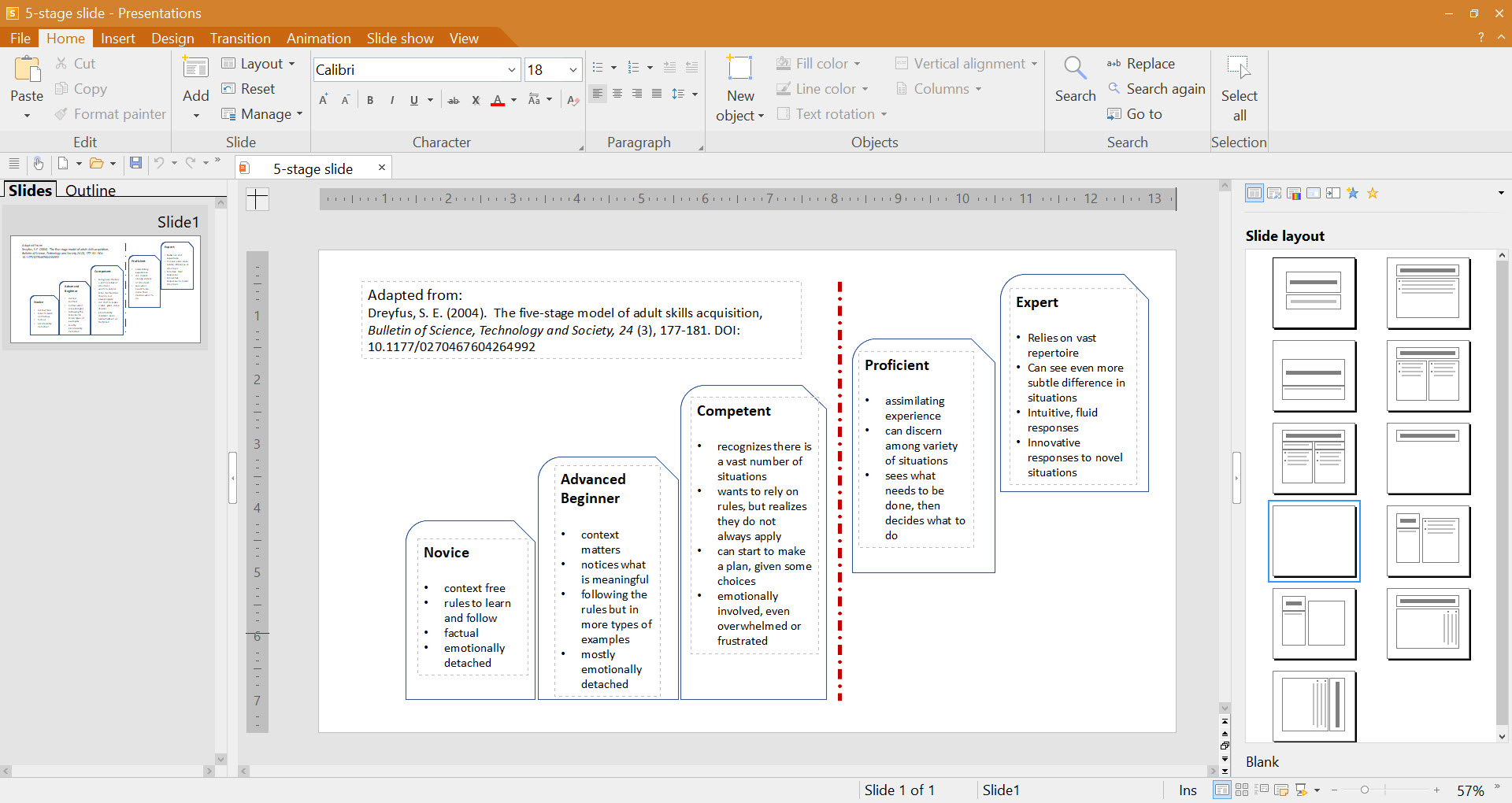Click the new document icon in quick toolbar
The height and width of the screenshot is (803, 1512).
coord(63,163)
